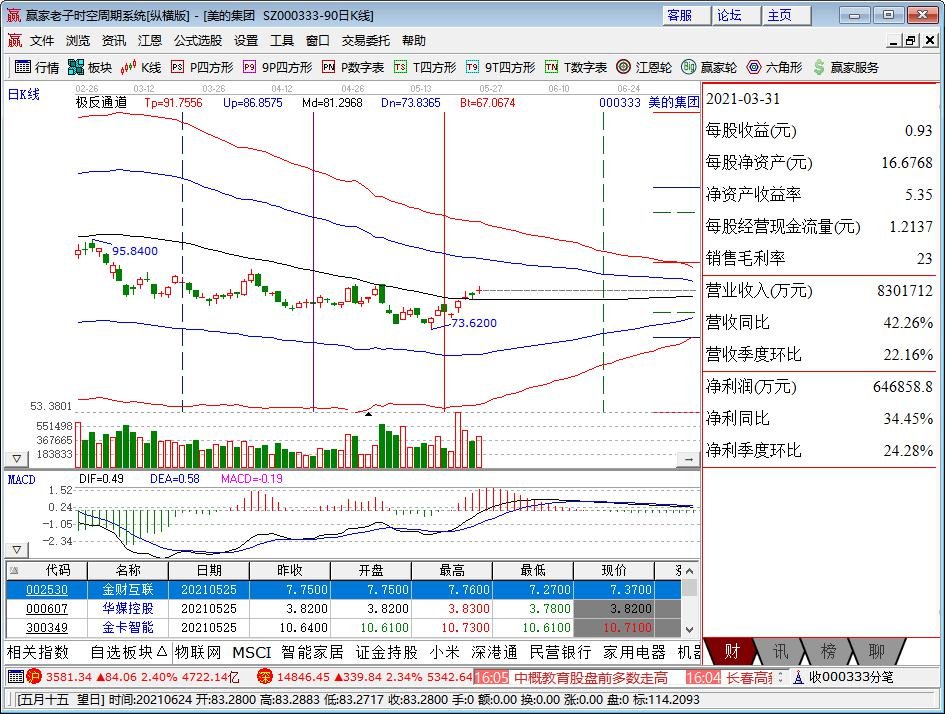This screenshot has height=714, width=945.
Task: Open the 江恩 menu
Action: [149, 40]
